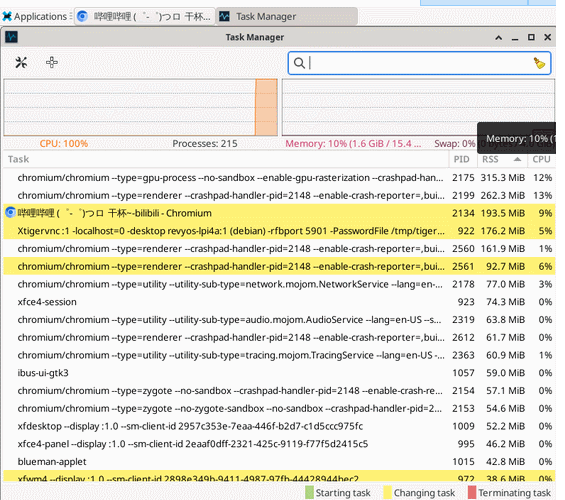
Task: Select the blueman-applet process row
Action: point(279,461)
